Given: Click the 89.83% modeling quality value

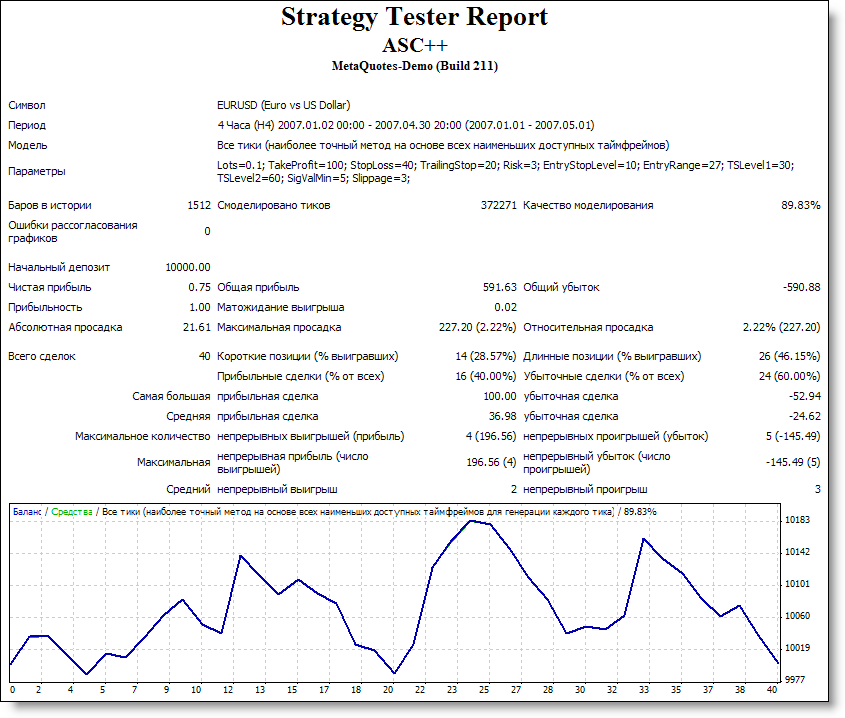Looking at the screenshot, I should [x=800, y=205].
